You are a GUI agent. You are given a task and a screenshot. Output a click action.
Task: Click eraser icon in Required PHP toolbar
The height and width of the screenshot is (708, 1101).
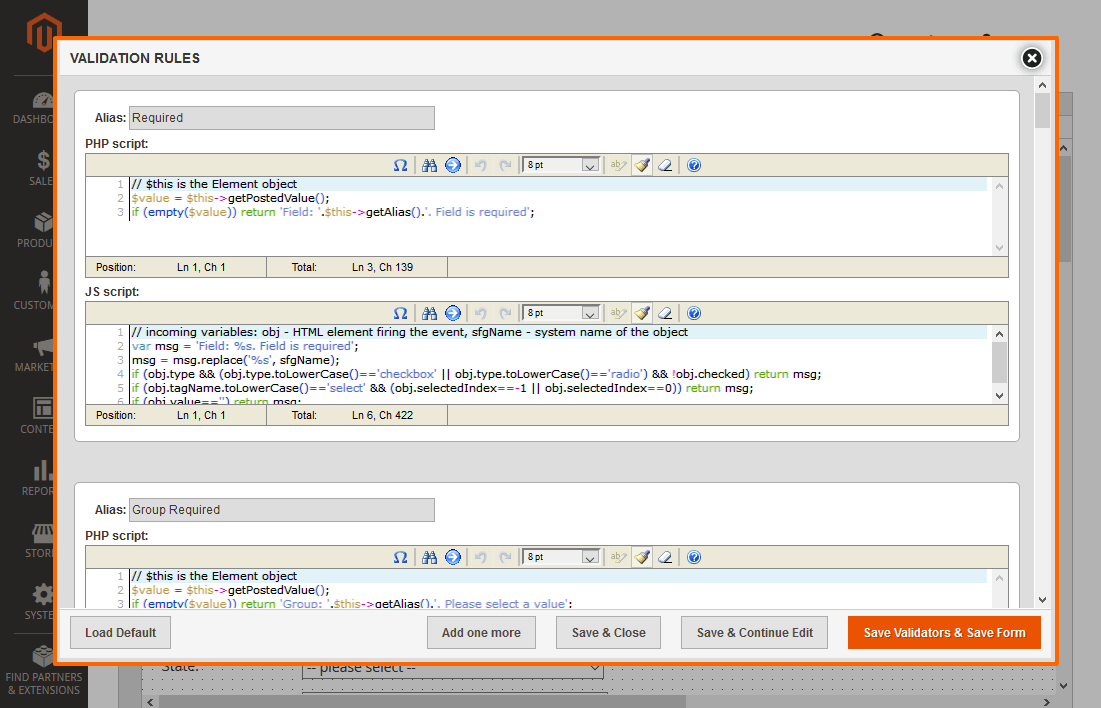click(666, 165)
